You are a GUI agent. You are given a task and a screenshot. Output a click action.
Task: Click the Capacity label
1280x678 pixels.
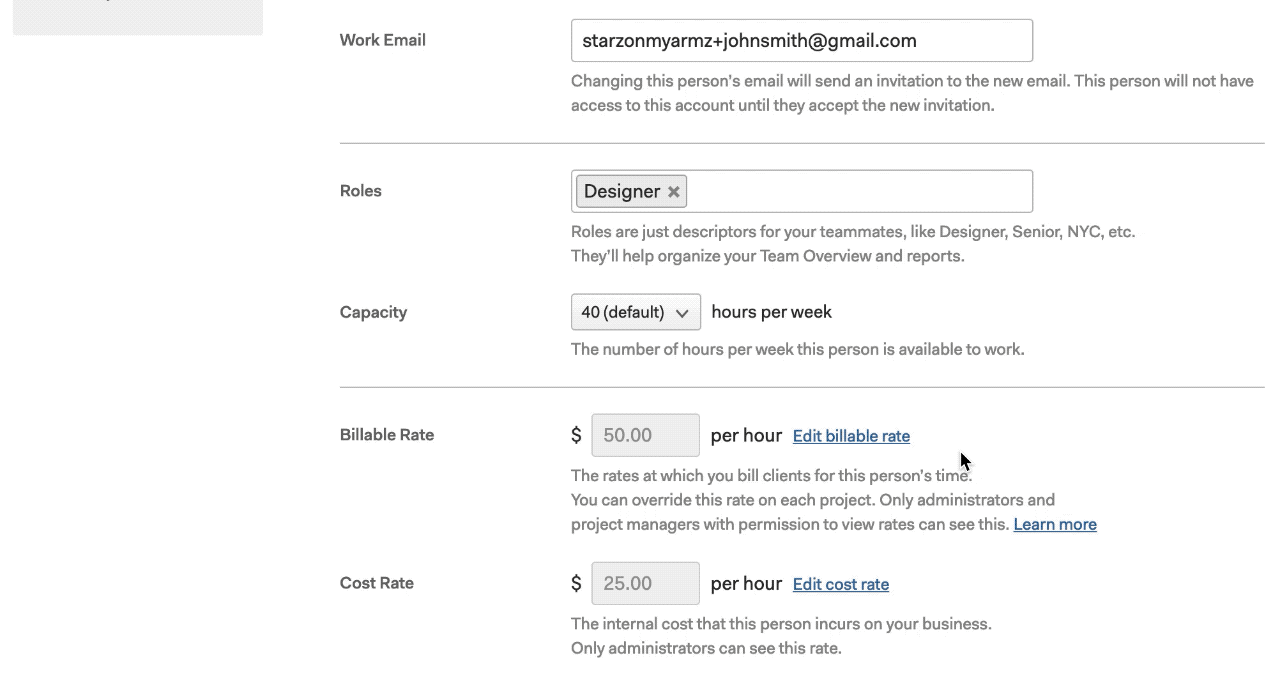373,312
